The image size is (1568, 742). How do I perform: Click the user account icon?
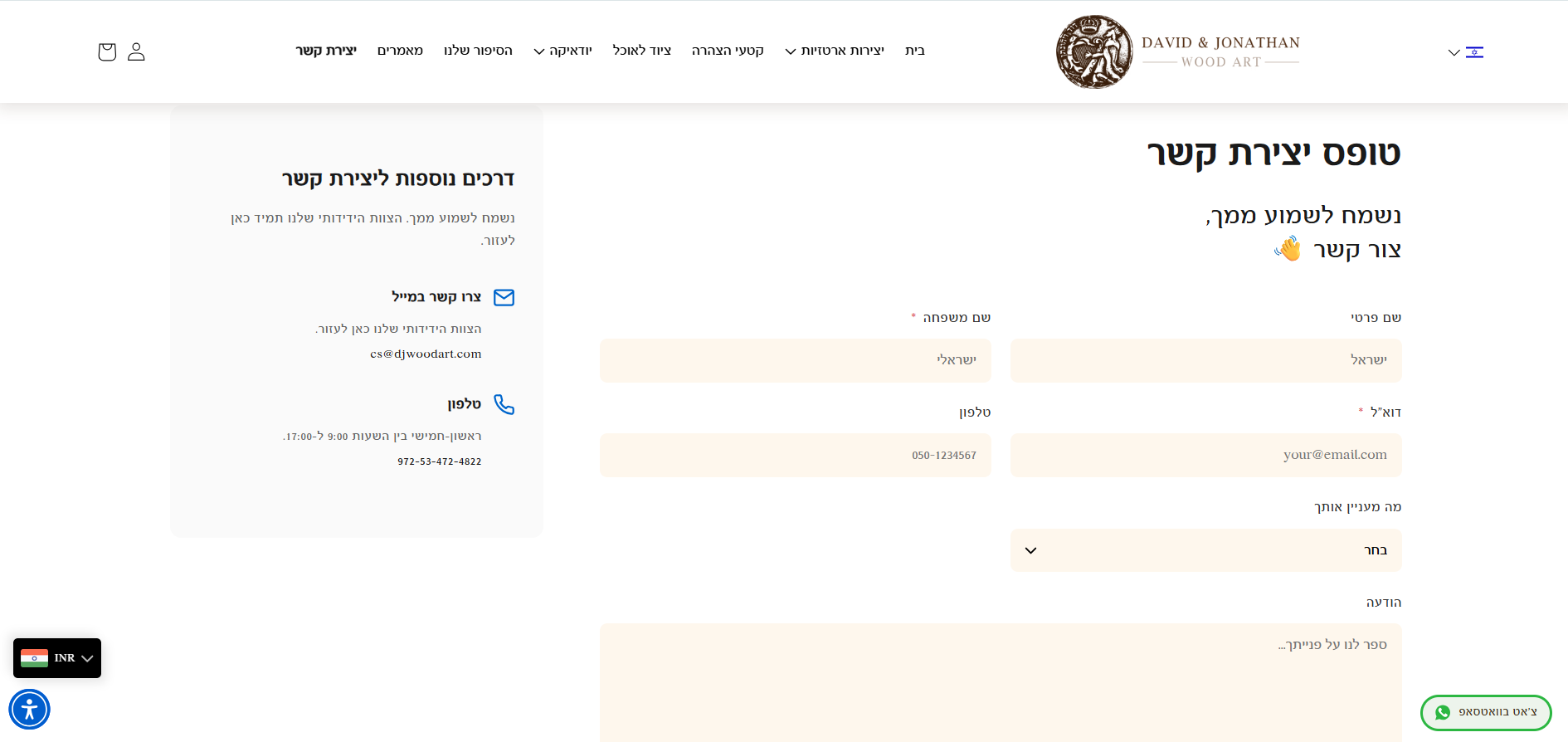pos(136,51)
